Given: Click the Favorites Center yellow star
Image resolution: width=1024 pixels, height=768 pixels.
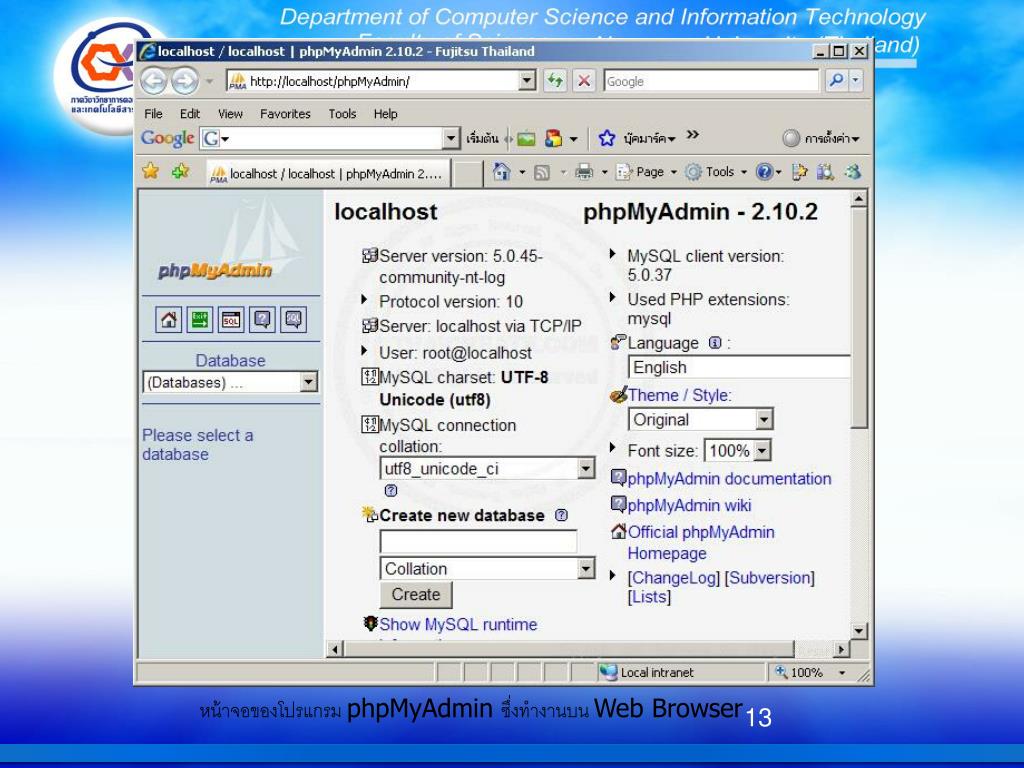Looking at the screenshot, I should click(151, 171).
